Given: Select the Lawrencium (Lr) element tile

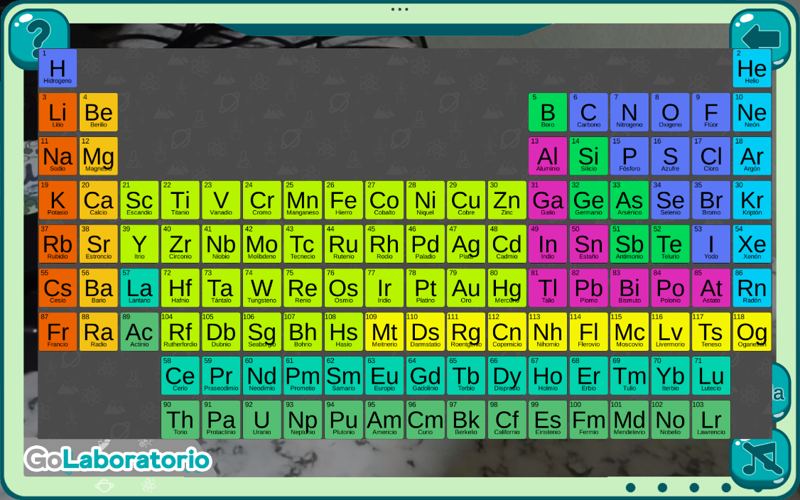Looking at the screenshot, I should pos(711,419).
